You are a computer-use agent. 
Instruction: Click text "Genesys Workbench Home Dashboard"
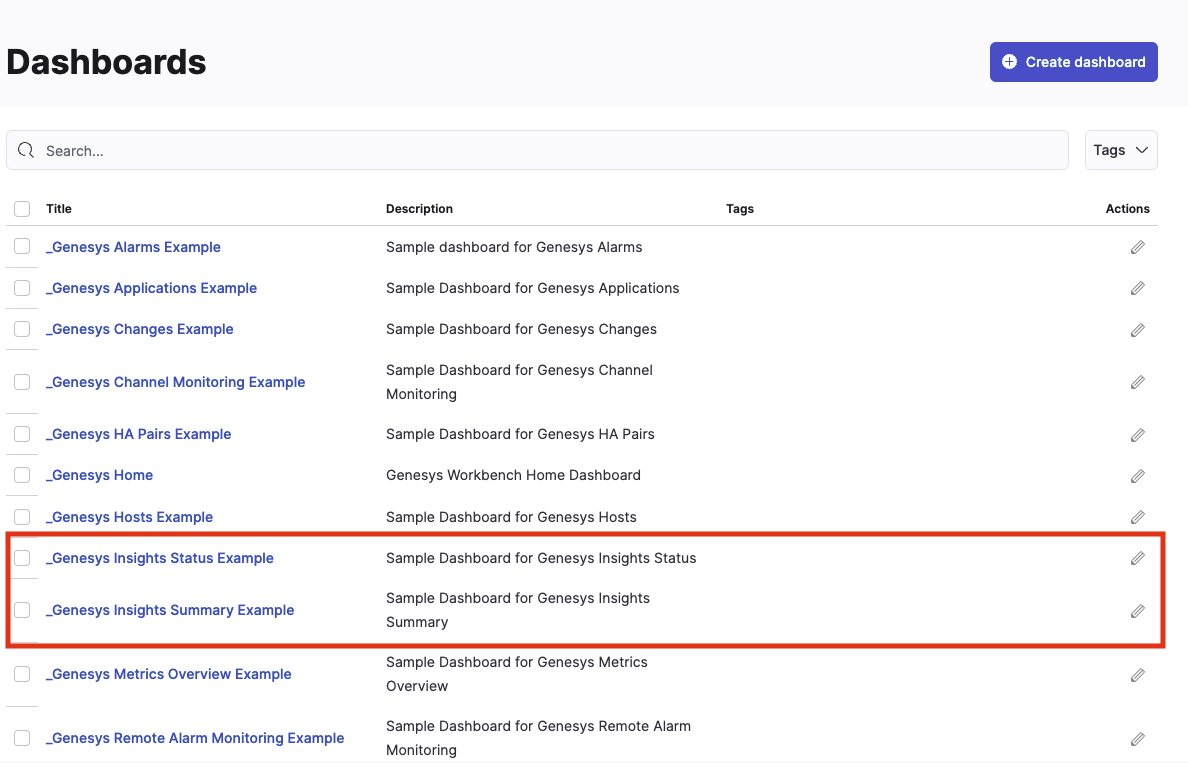pyautogui.click(x=513, y=475)
